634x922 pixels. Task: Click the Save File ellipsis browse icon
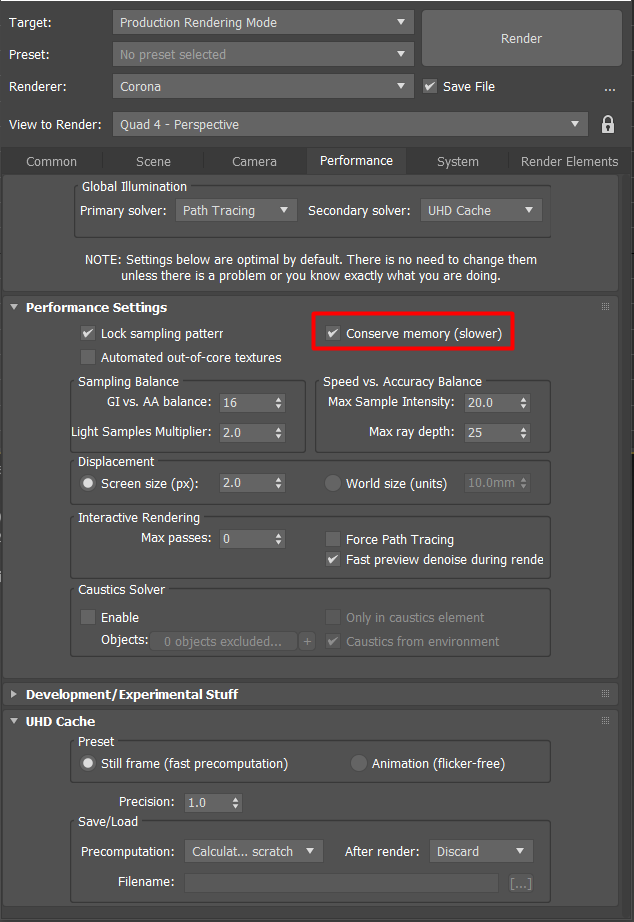[610, 88]
